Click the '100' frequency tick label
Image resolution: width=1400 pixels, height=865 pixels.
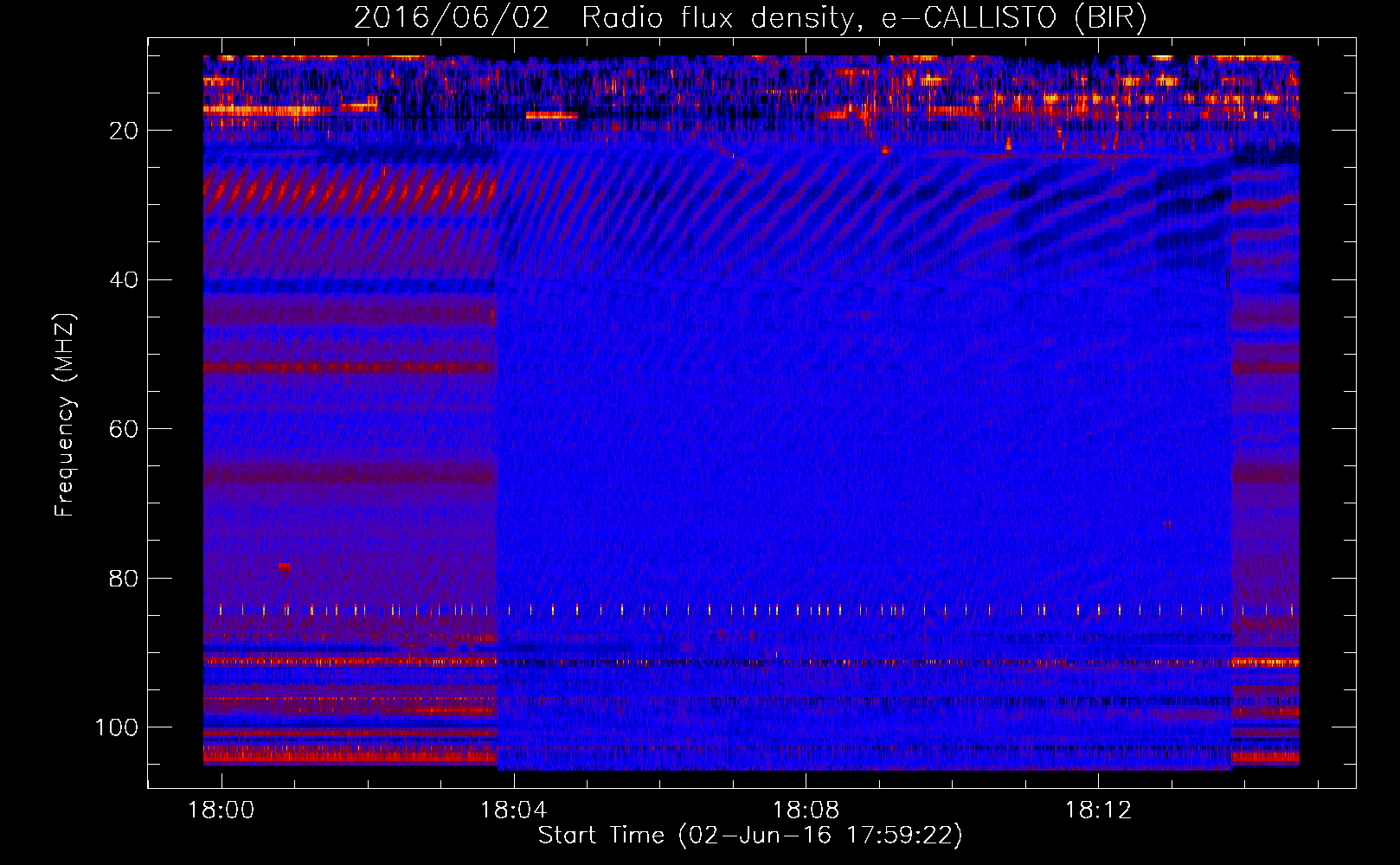tap(117, 727)
